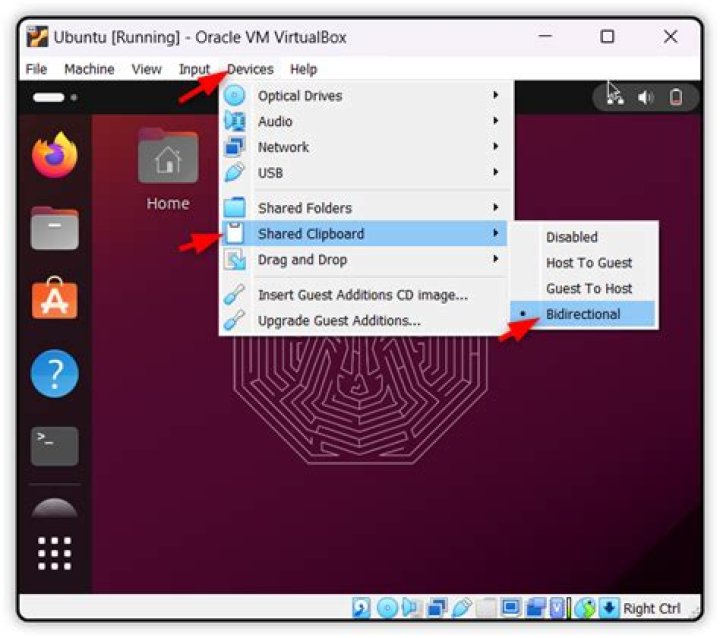This screenshot has height=638, width=720.
Task: Close the Devices menu in the menu bar
Action: point(250,69)
